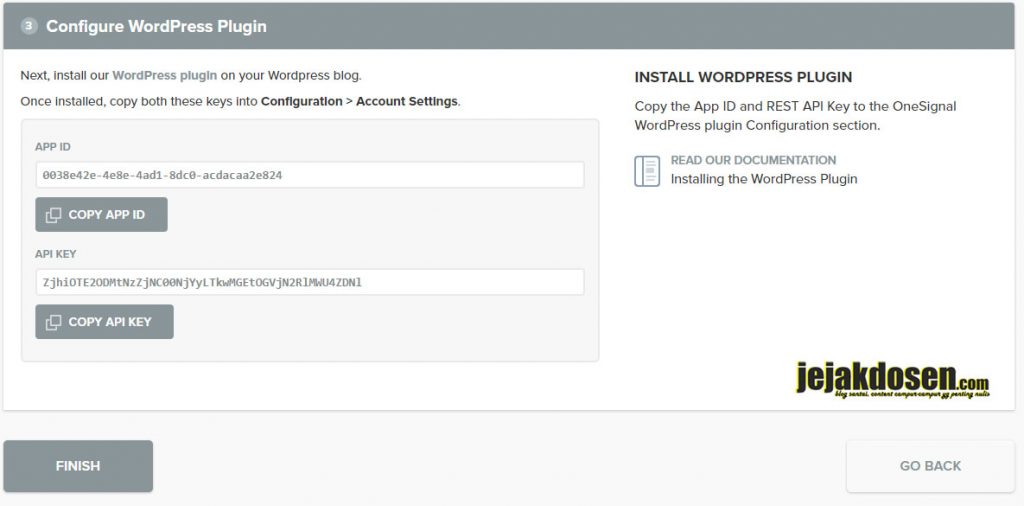The height and width of the screenshot is (506, 1024).
Task: Focus the App ID input field
Action: pyautogui.click(x=310, y=175)
